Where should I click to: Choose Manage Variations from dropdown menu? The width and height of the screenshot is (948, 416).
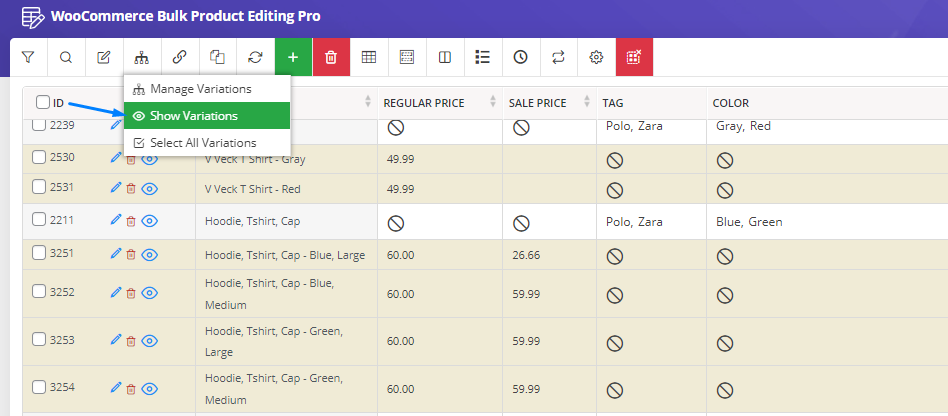[x=207, y=89]
